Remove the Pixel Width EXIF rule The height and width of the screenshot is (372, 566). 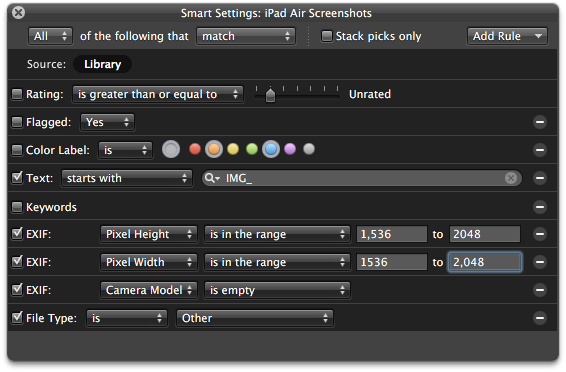click(540, 262)
